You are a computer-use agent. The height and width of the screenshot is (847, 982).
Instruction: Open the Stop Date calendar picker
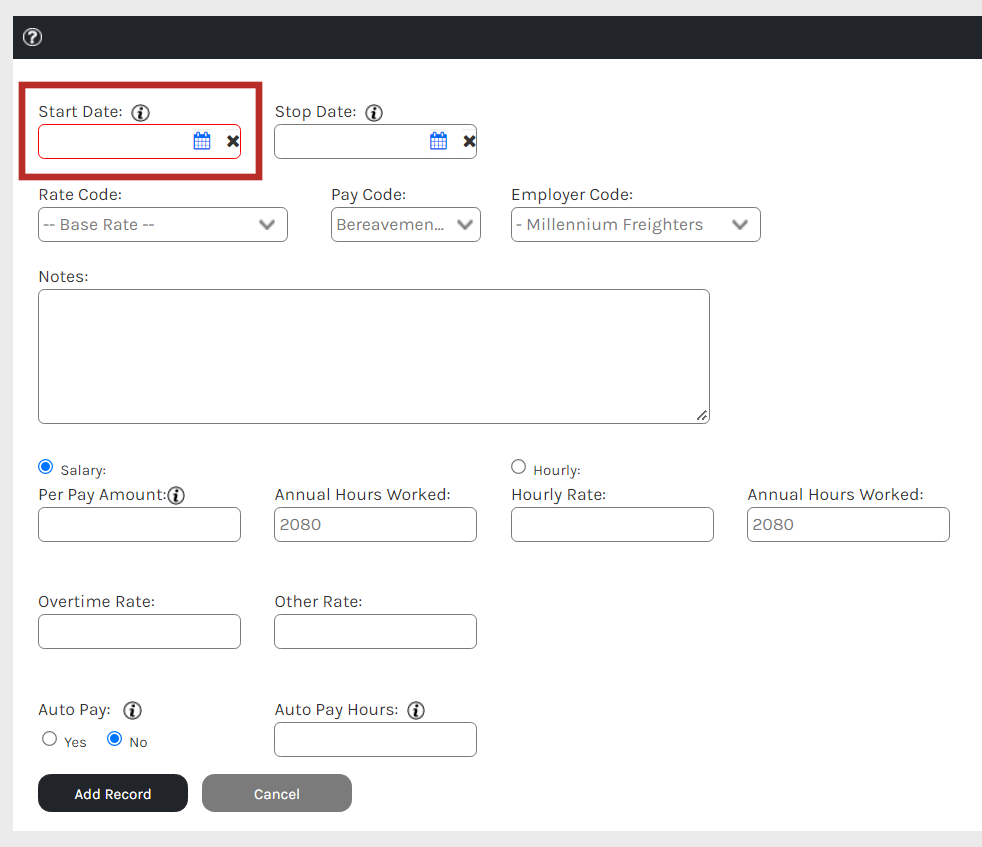tap(438, 141)
